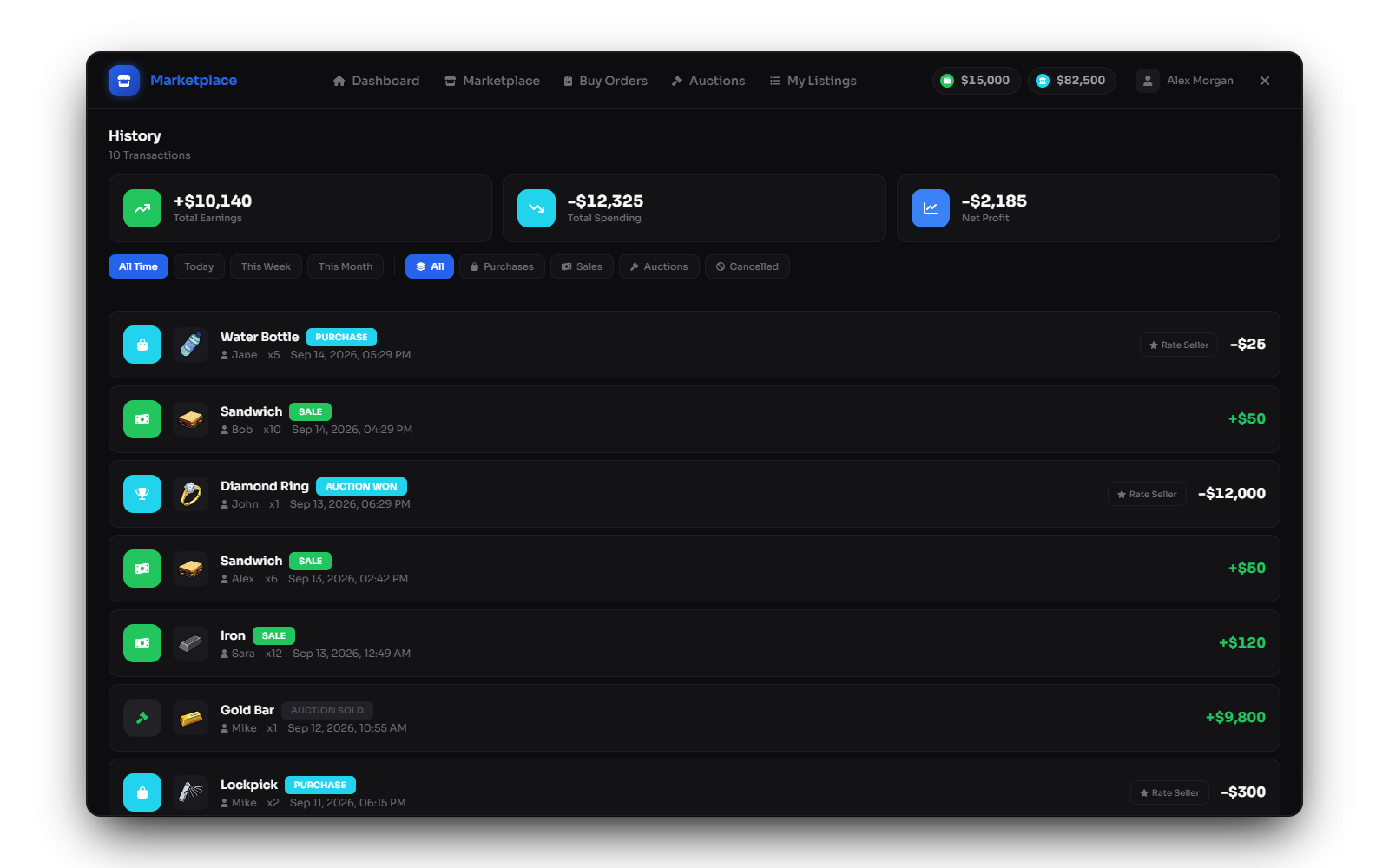Click the Diamond Ring item image
The height and width of the screenshot is (868, 1389).
[x=191, y=494]
